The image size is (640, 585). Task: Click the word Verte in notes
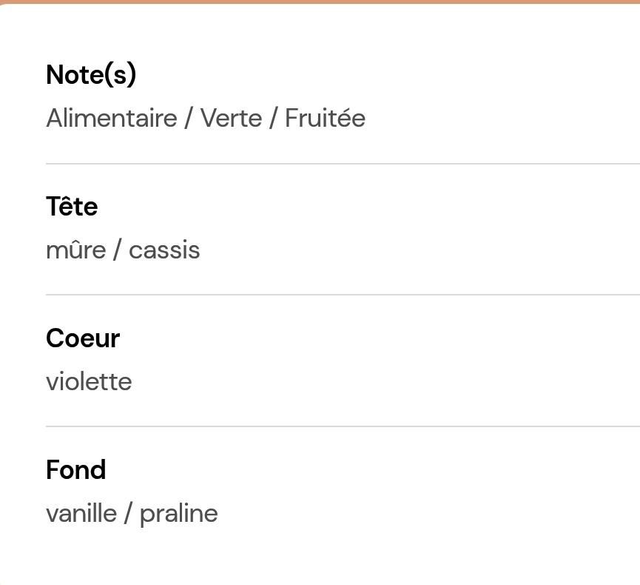(231, 118)
